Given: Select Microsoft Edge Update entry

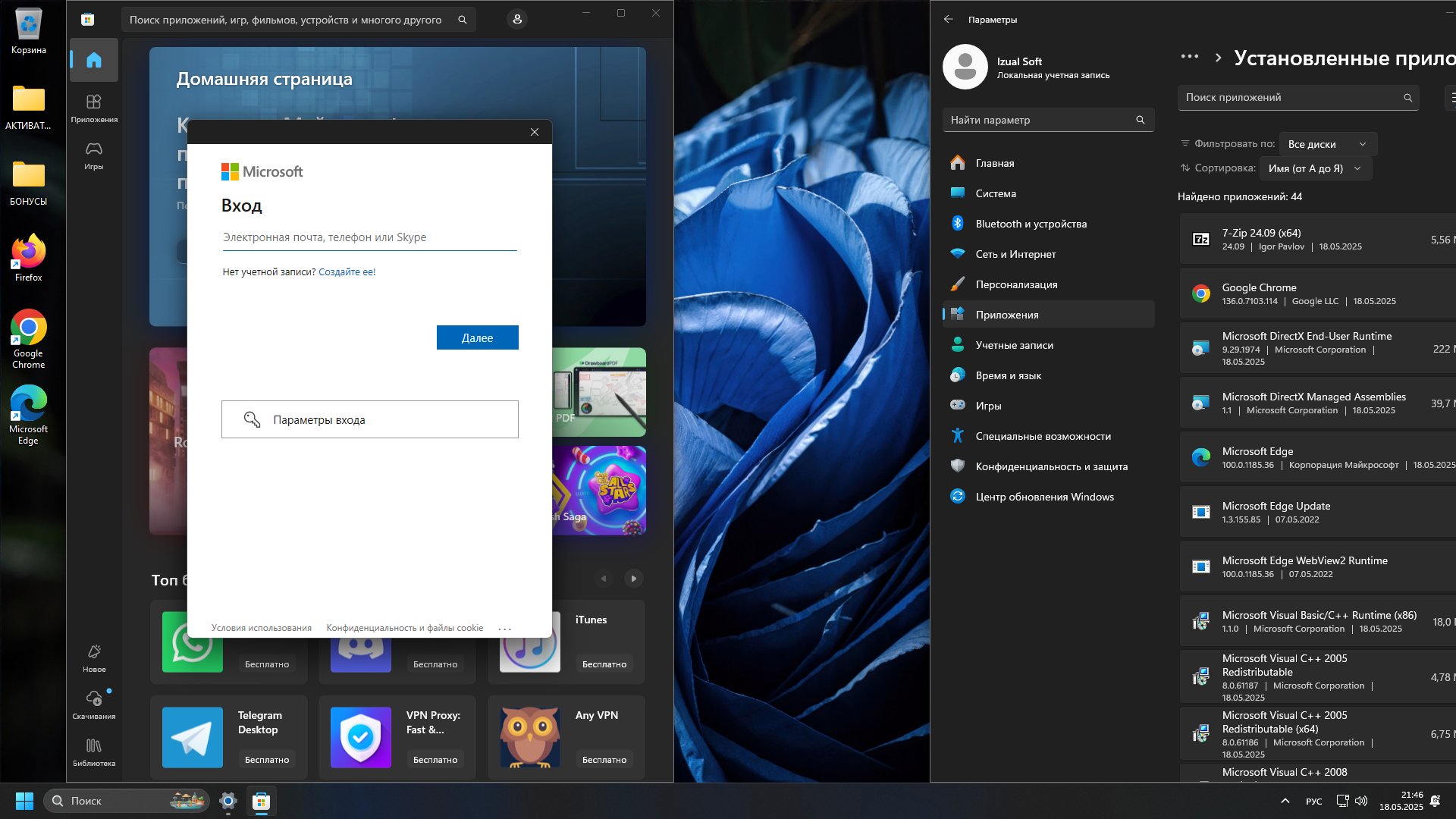Looking at the screenshot, I should [x=1318, y=512].
